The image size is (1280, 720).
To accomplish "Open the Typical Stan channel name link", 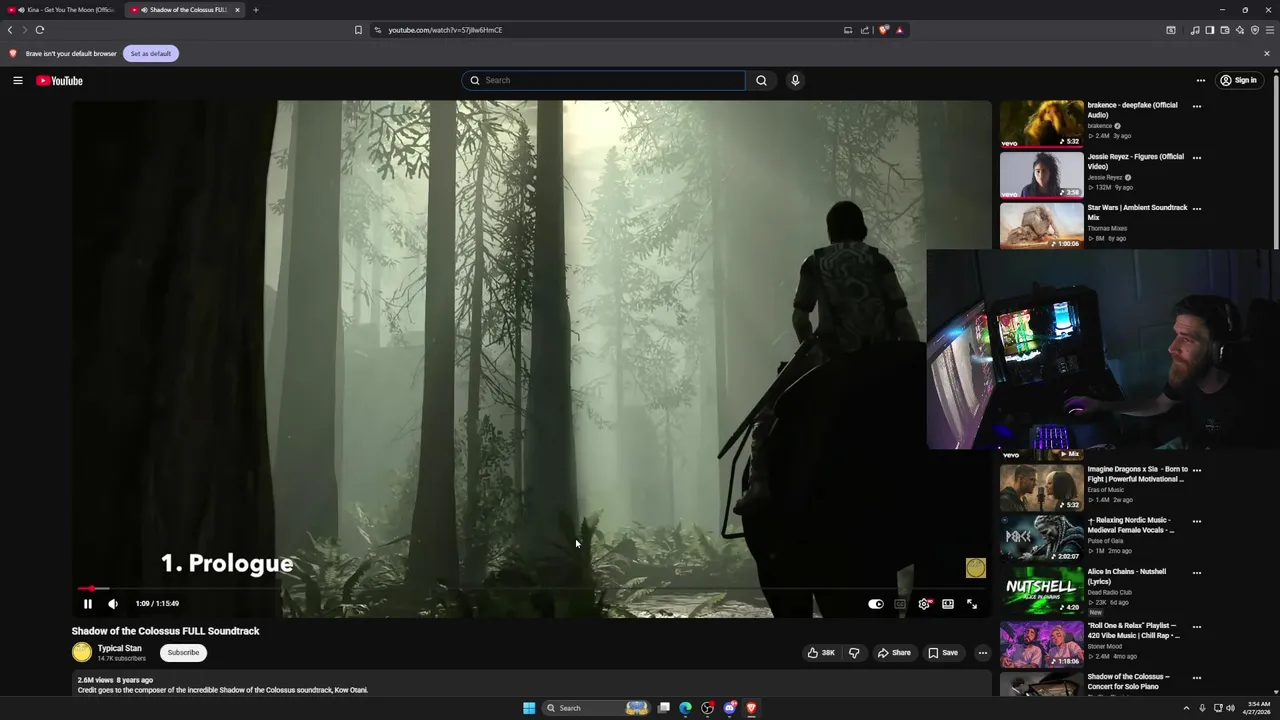I will 119,648.
